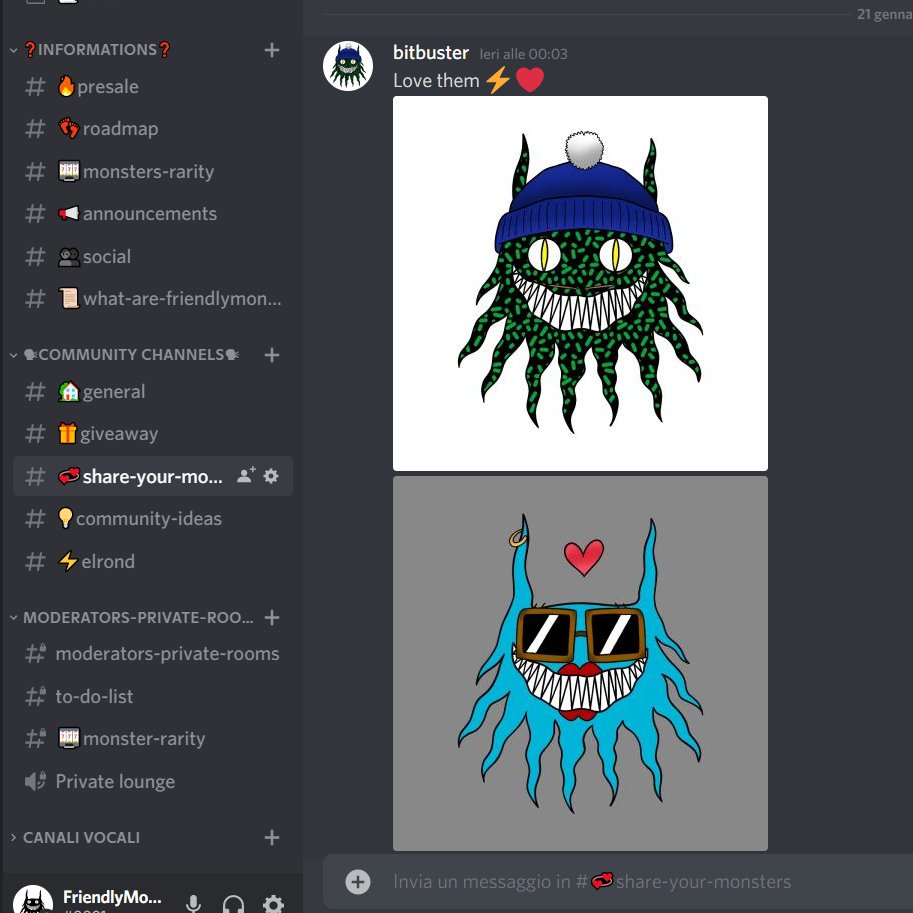Click the bitbuster username
The height and width of the screenshot is (913, 913).
431,53
